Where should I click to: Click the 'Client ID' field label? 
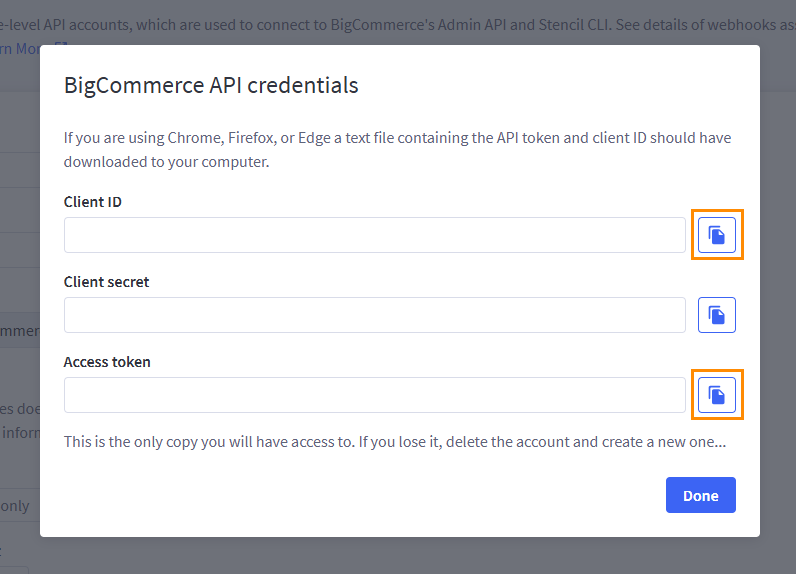point(93,202)
